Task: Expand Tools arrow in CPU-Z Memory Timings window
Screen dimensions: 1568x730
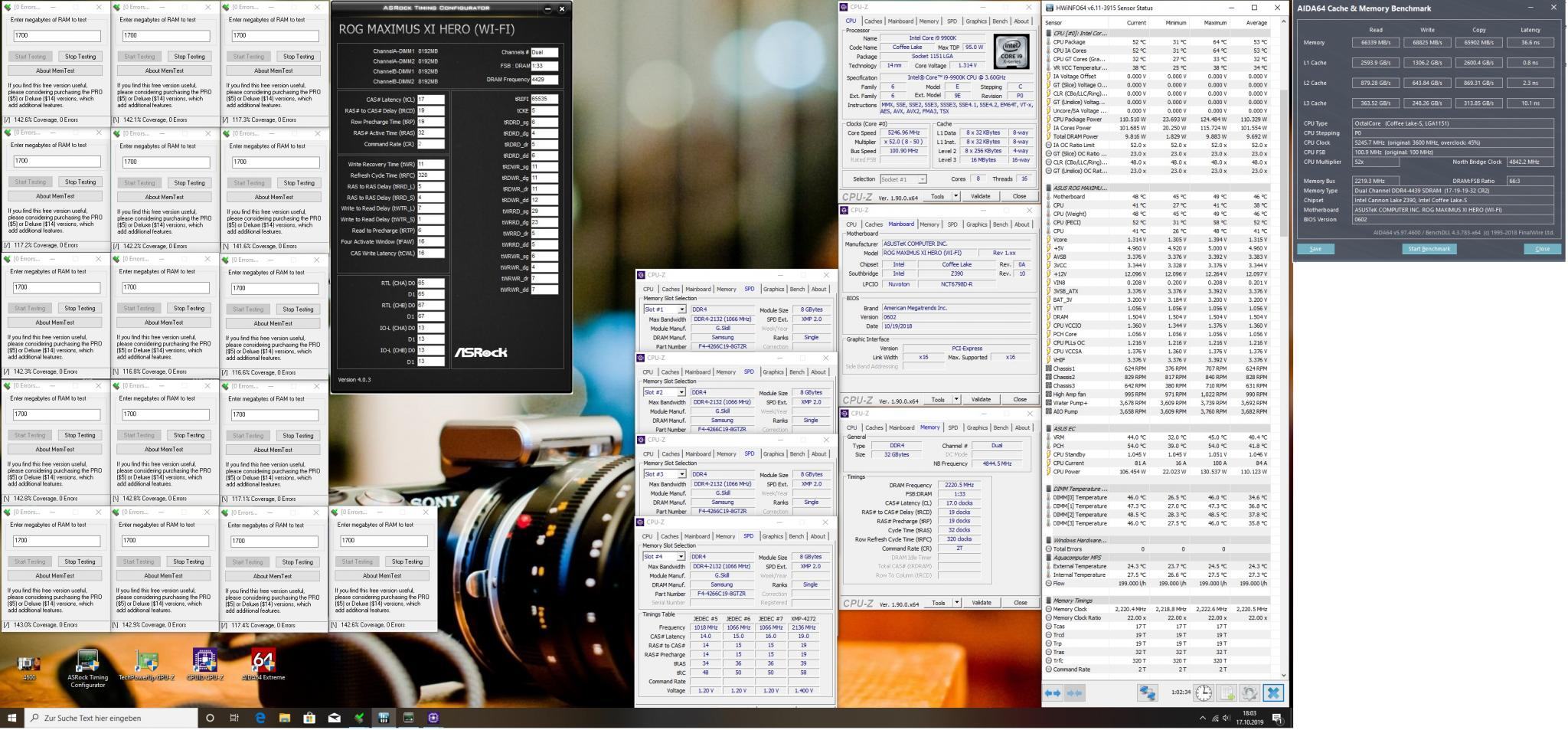Action: pyautogui.click(x=956, y=603)
